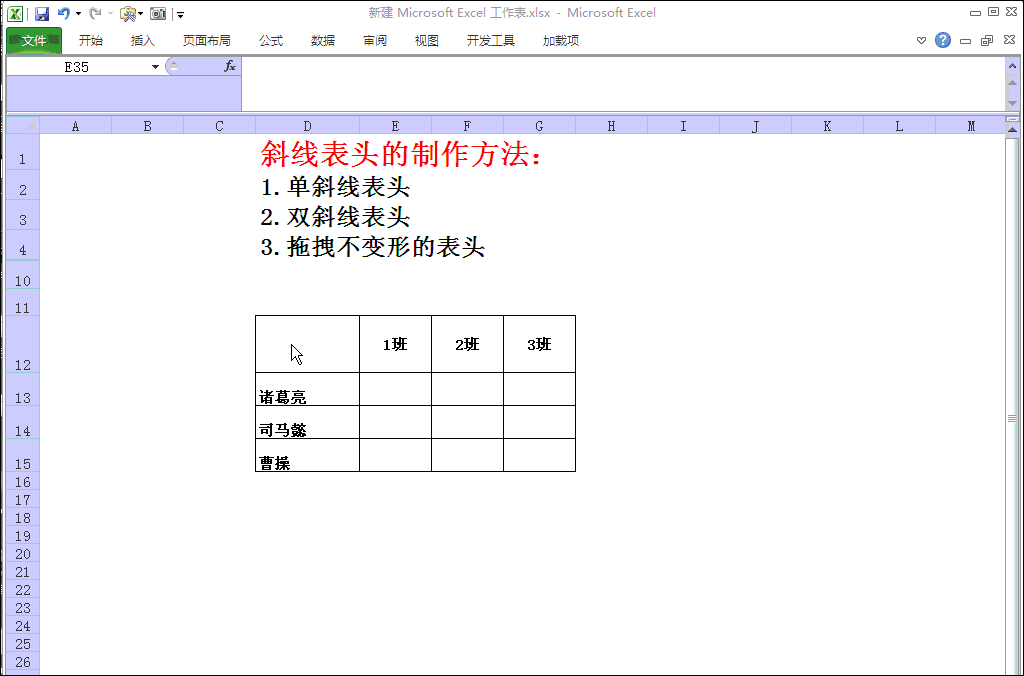This screenshot has width=1024, height=676.
Task: Open the 文件 File tab
Action: pos(34,40)
